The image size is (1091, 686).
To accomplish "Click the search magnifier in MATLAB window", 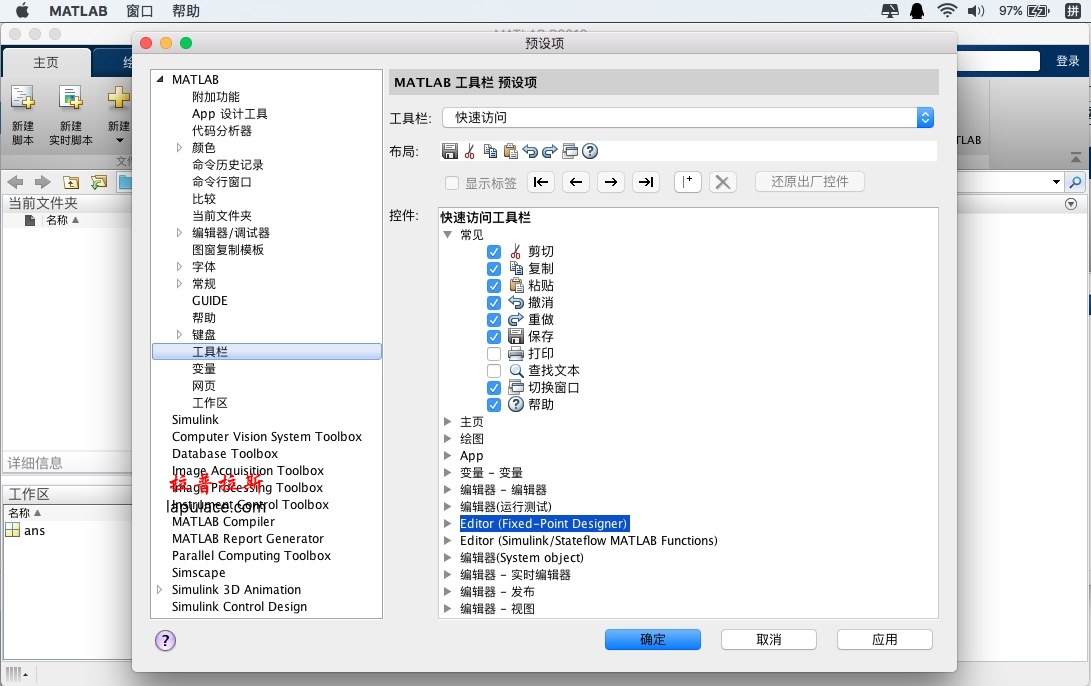I will [x=1076, y=182].
